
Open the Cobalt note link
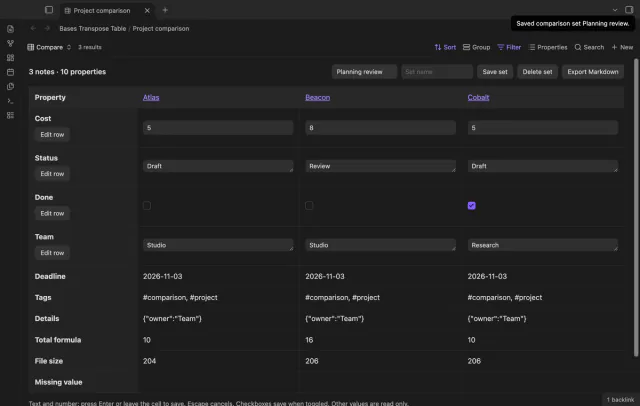coord(478,98)
